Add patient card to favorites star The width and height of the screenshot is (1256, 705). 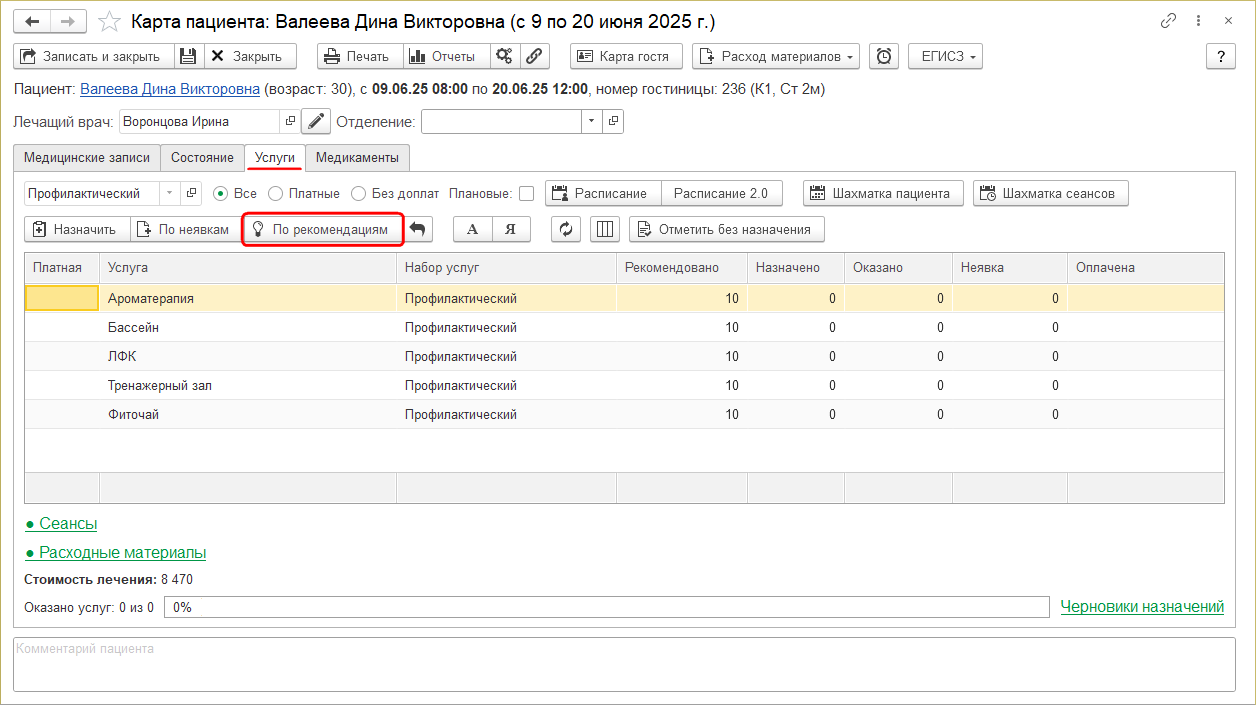tap(111, 21)
